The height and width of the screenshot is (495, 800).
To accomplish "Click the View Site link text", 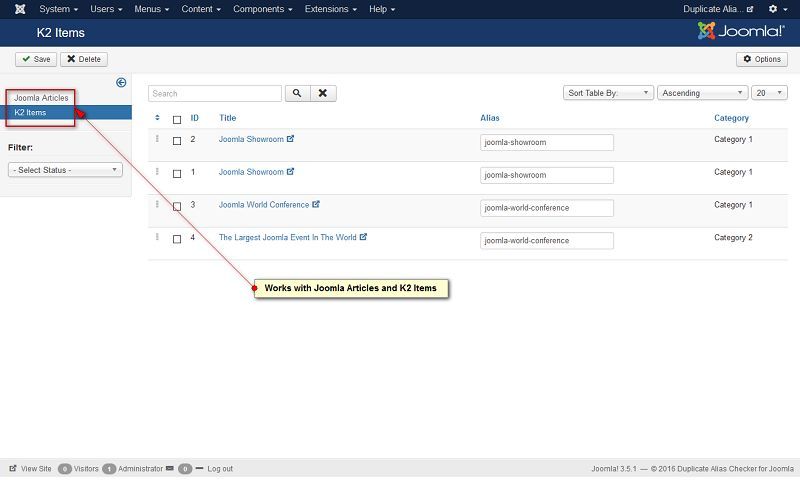I will tap(36, 468).
